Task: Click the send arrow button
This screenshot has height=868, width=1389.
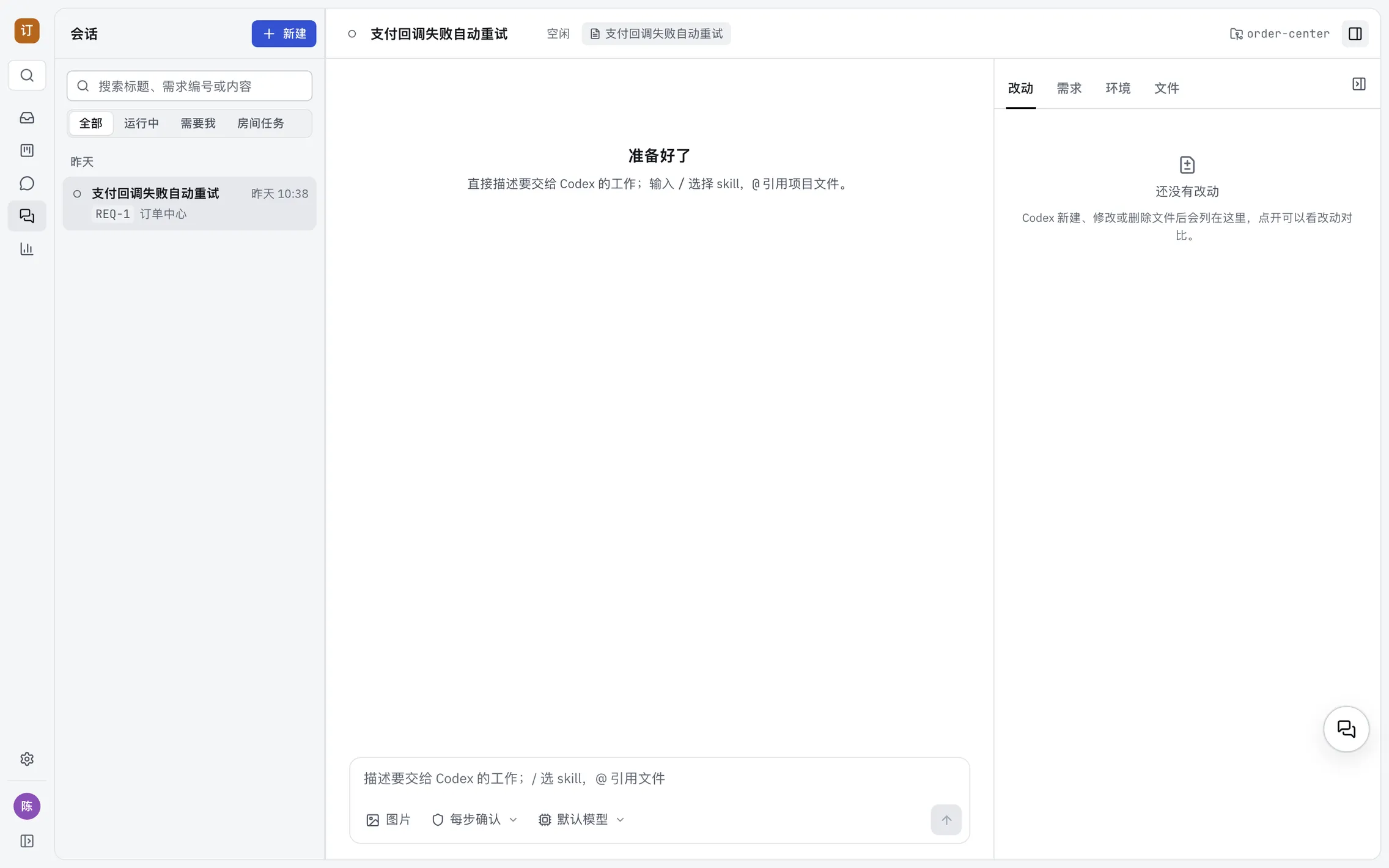Action: (x=946, y=820)
